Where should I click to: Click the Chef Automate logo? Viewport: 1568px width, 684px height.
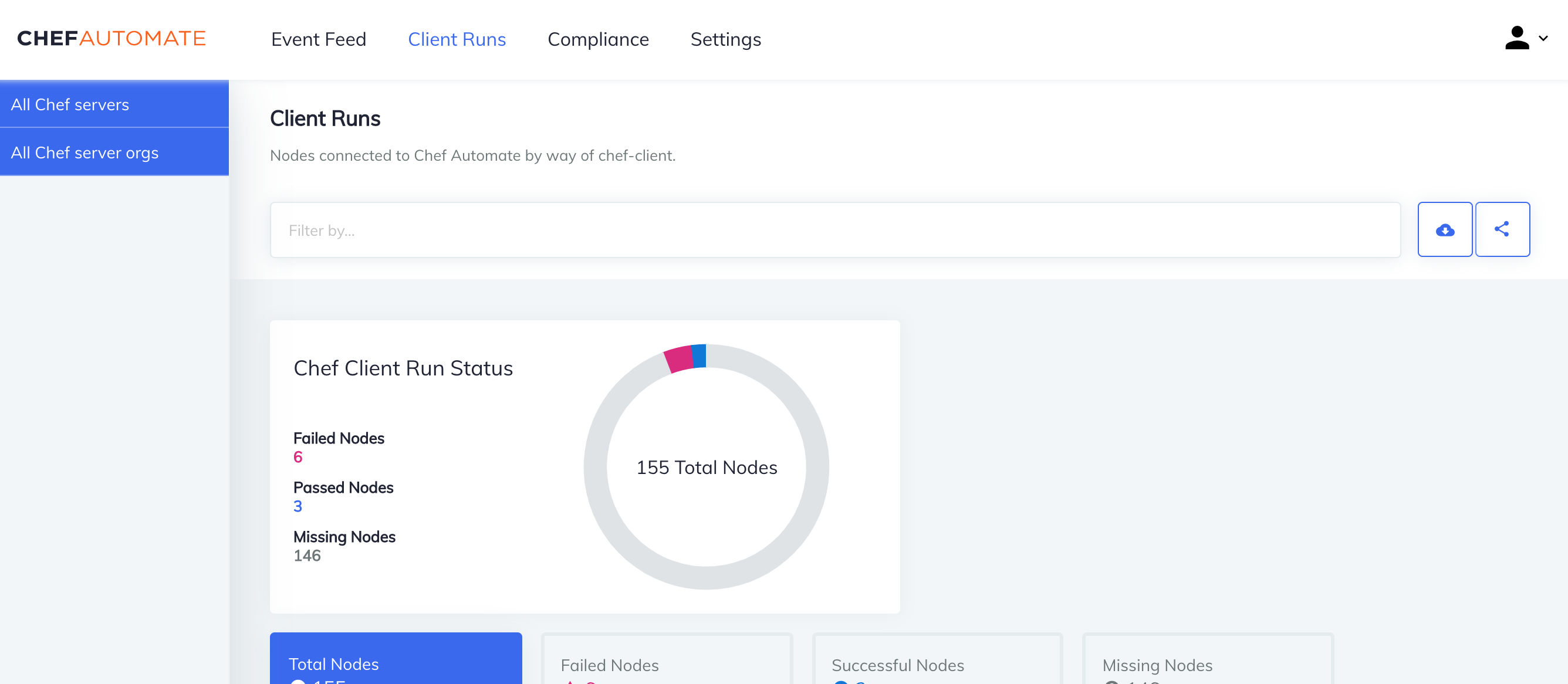[x=112, y=38]
